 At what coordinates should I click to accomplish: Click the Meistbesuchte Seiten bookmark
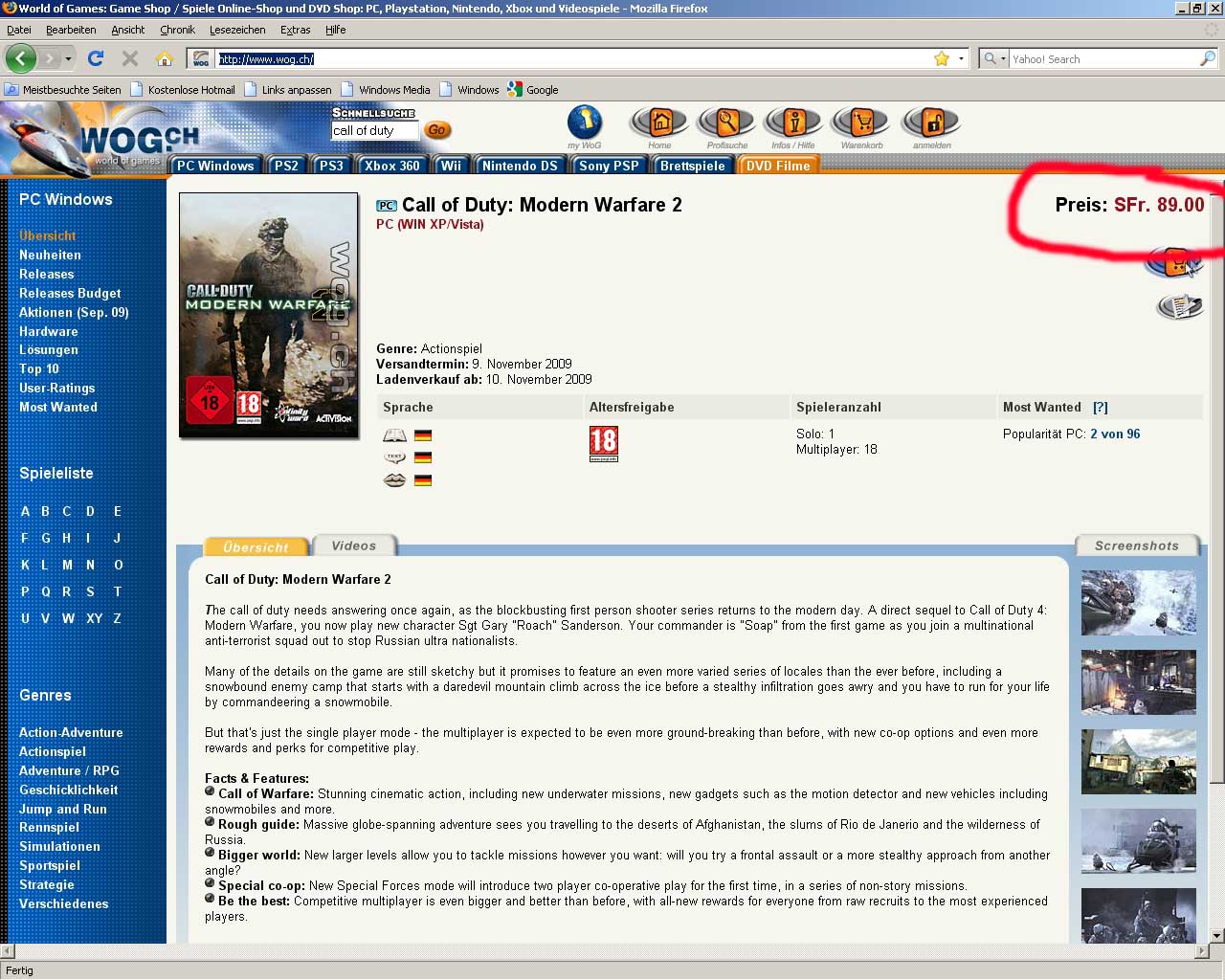click(63, 89)
